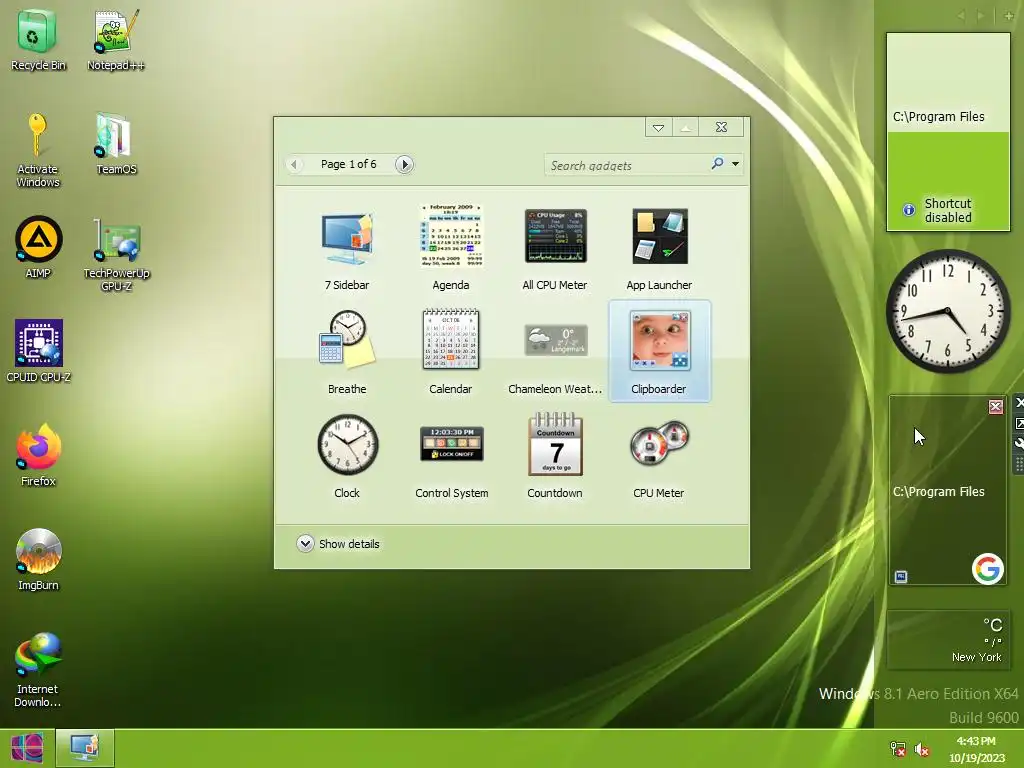Launch CPUID CPU-Z shortcut
Image resolution: width=1024 pixels, height=768 pixels.
(38, 351)
